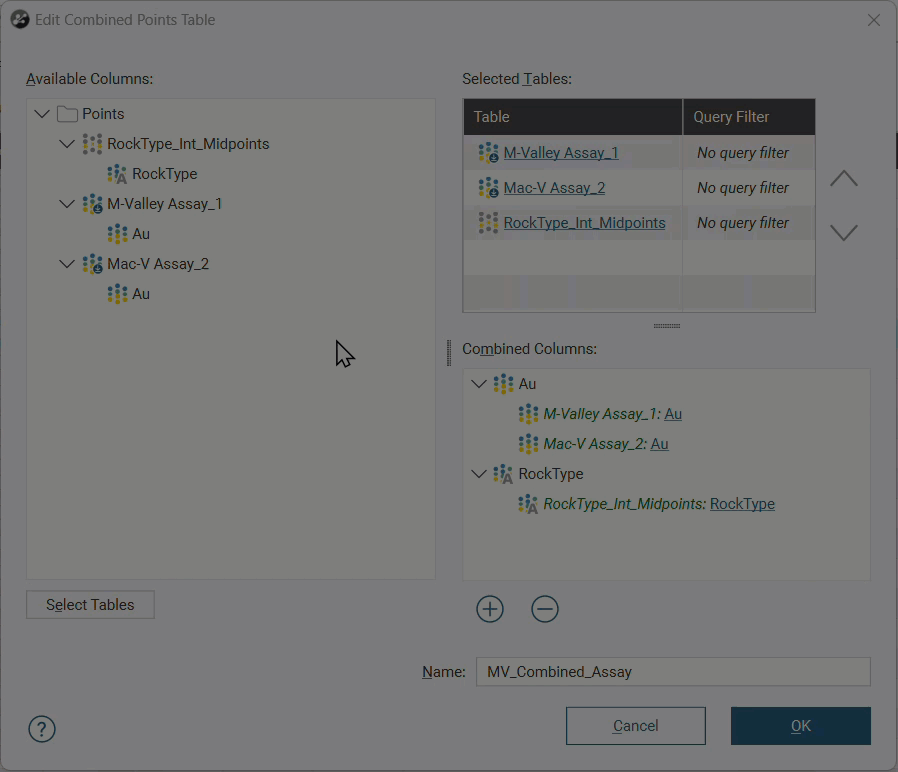Click the Mac-V Assay_2 icon in Selected Tables
Image resolution: width=898 pixels, height=772 pixels.
click(x=488, y=188)
